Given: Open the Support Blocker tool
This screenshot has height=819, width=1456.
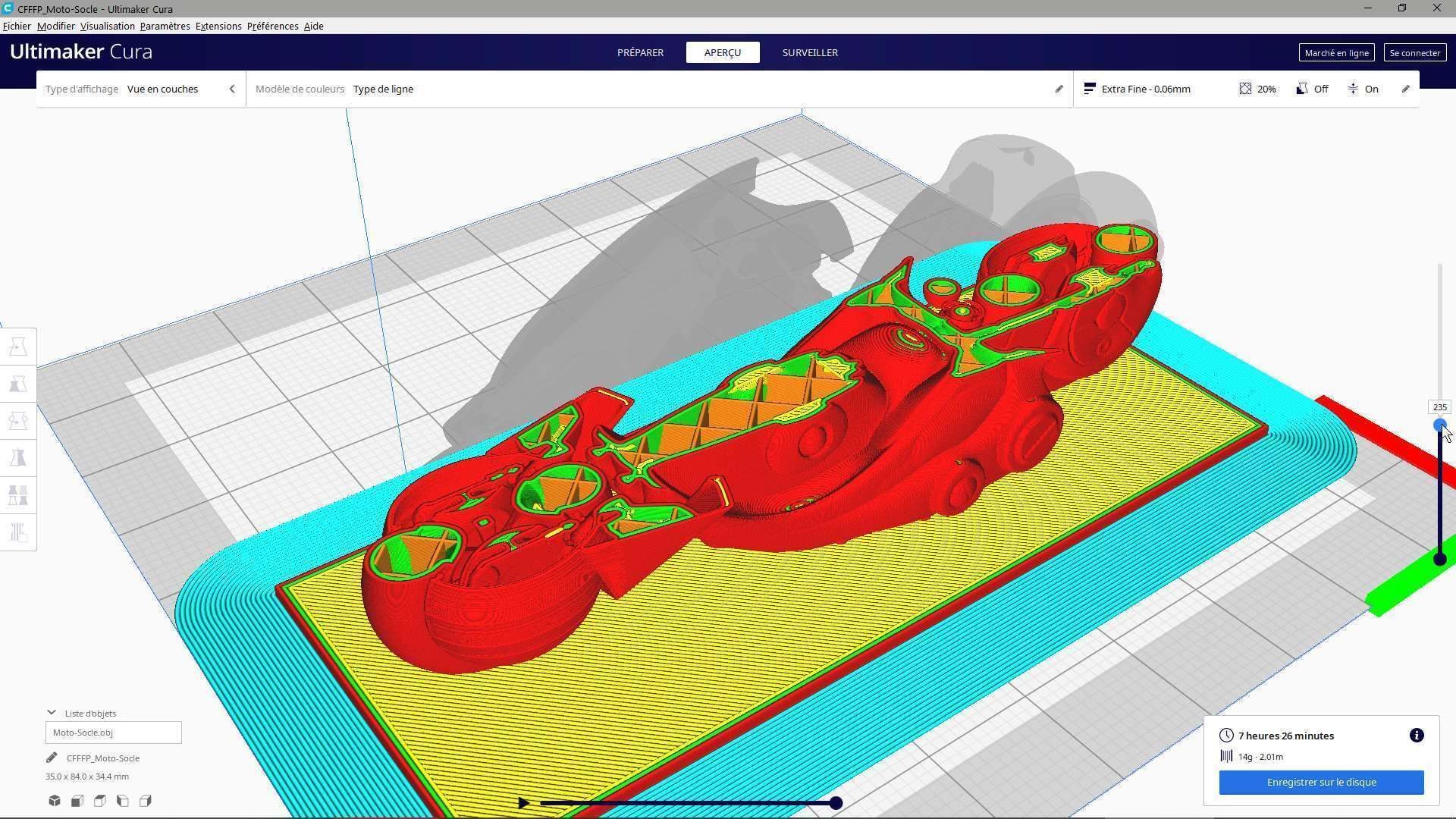Looking at the screenshot, I should [18, 532].
